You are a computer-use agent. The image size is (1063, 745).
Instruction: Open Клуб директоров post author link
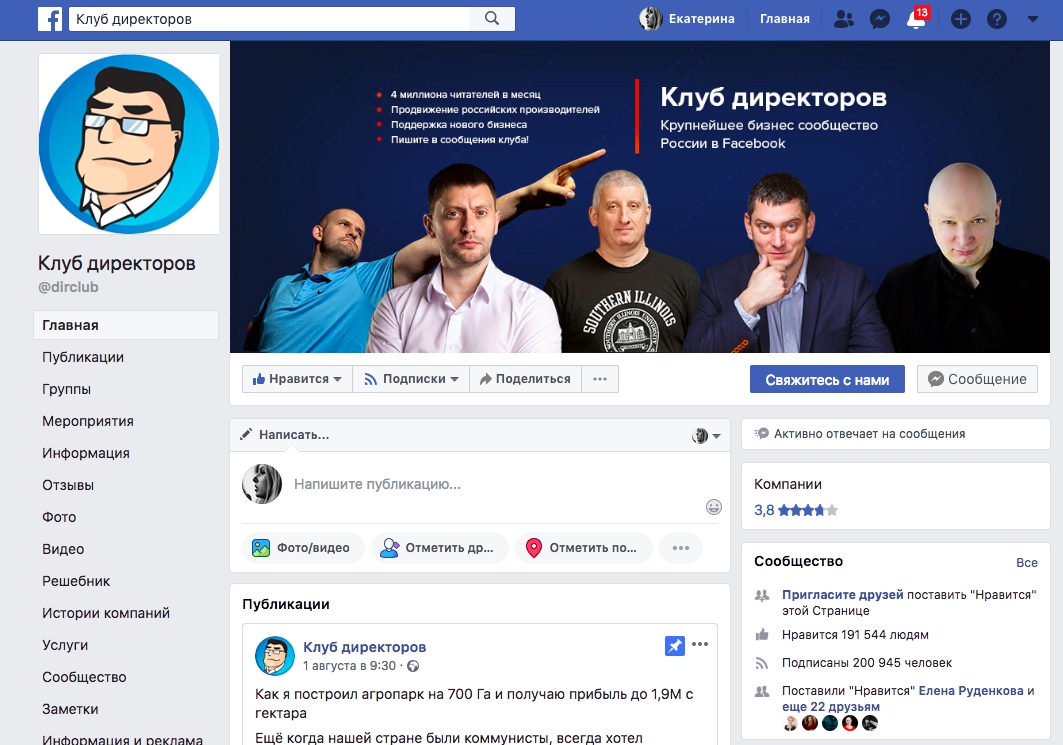365,647
